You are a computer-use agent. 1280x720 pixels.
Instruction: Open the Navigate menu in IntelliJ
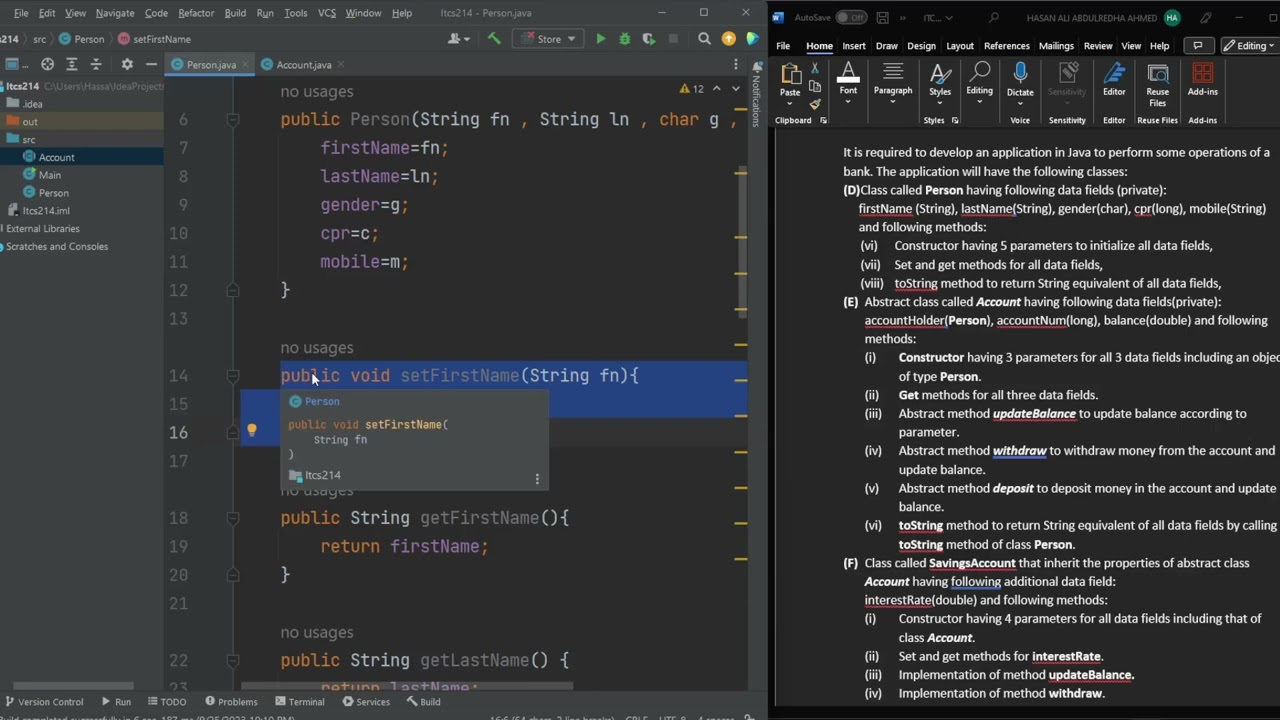coord(115,13)
